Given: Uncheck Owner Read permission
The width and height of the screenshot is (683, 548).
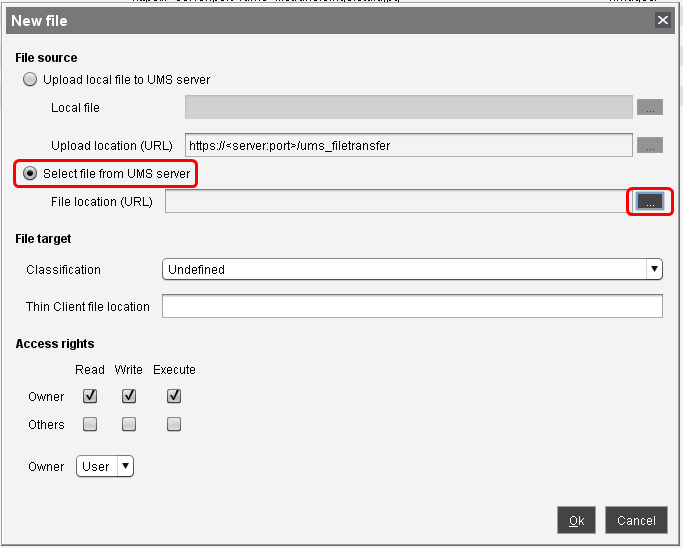Looking at the screenshot, I should coord(90,396).
